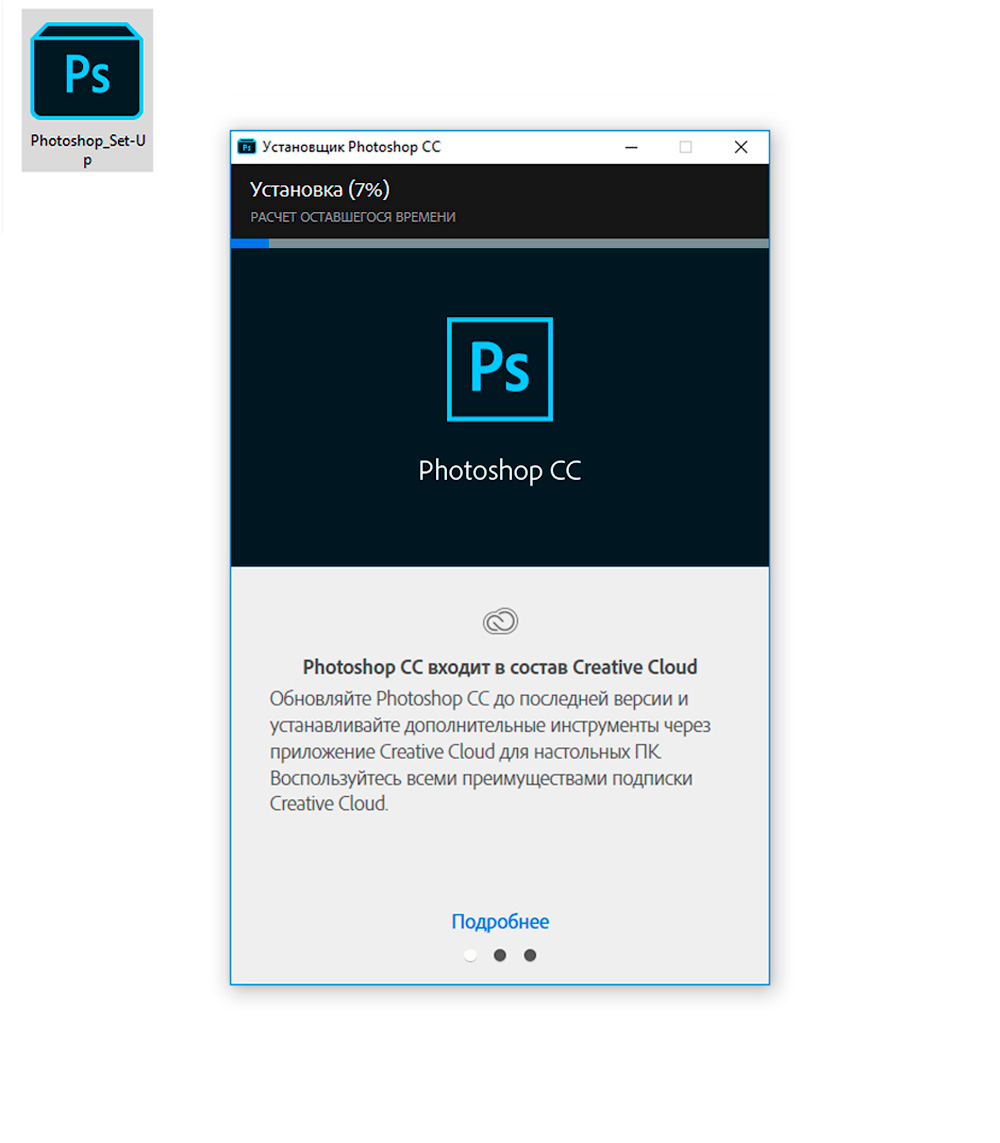Select the first slide indicator dot
The width and height of the screenshot is (1000, 1143).
470,955
